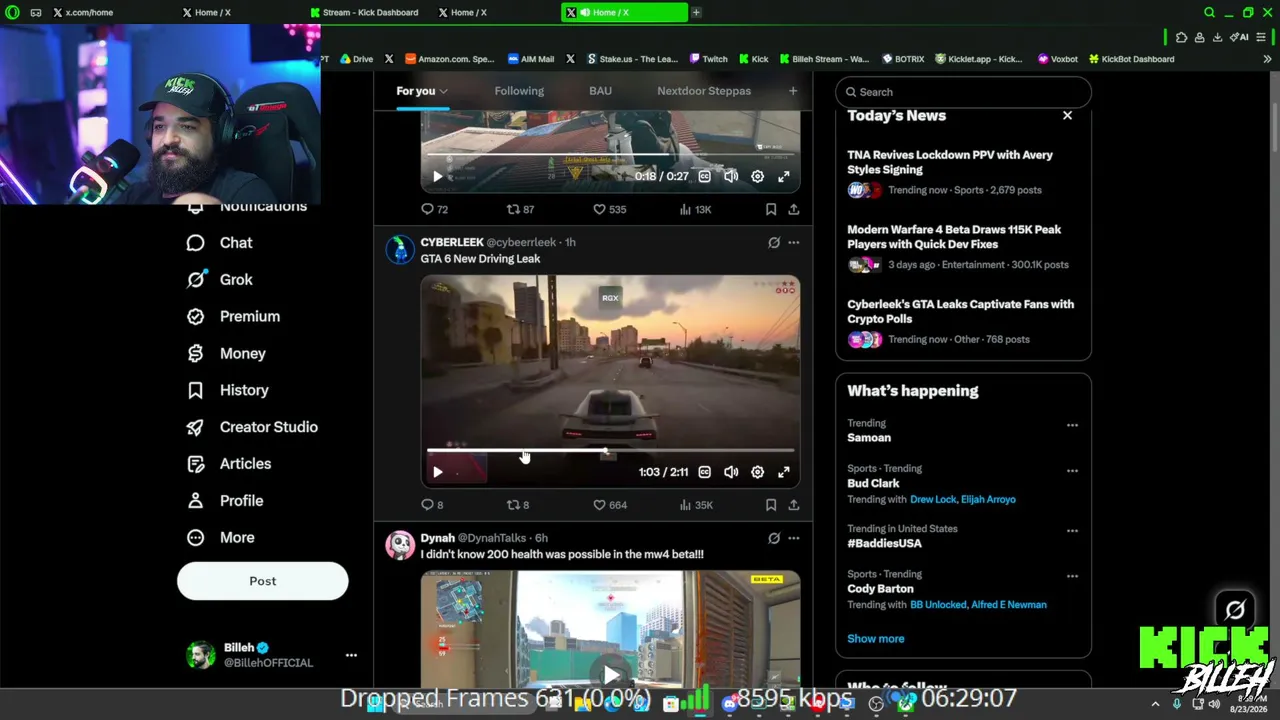Image resolution: width=1280 pixels, height=720 pixels.
Task: Reply to the CYBERLEEK GTA 6 post
Action: pos(432,505)
